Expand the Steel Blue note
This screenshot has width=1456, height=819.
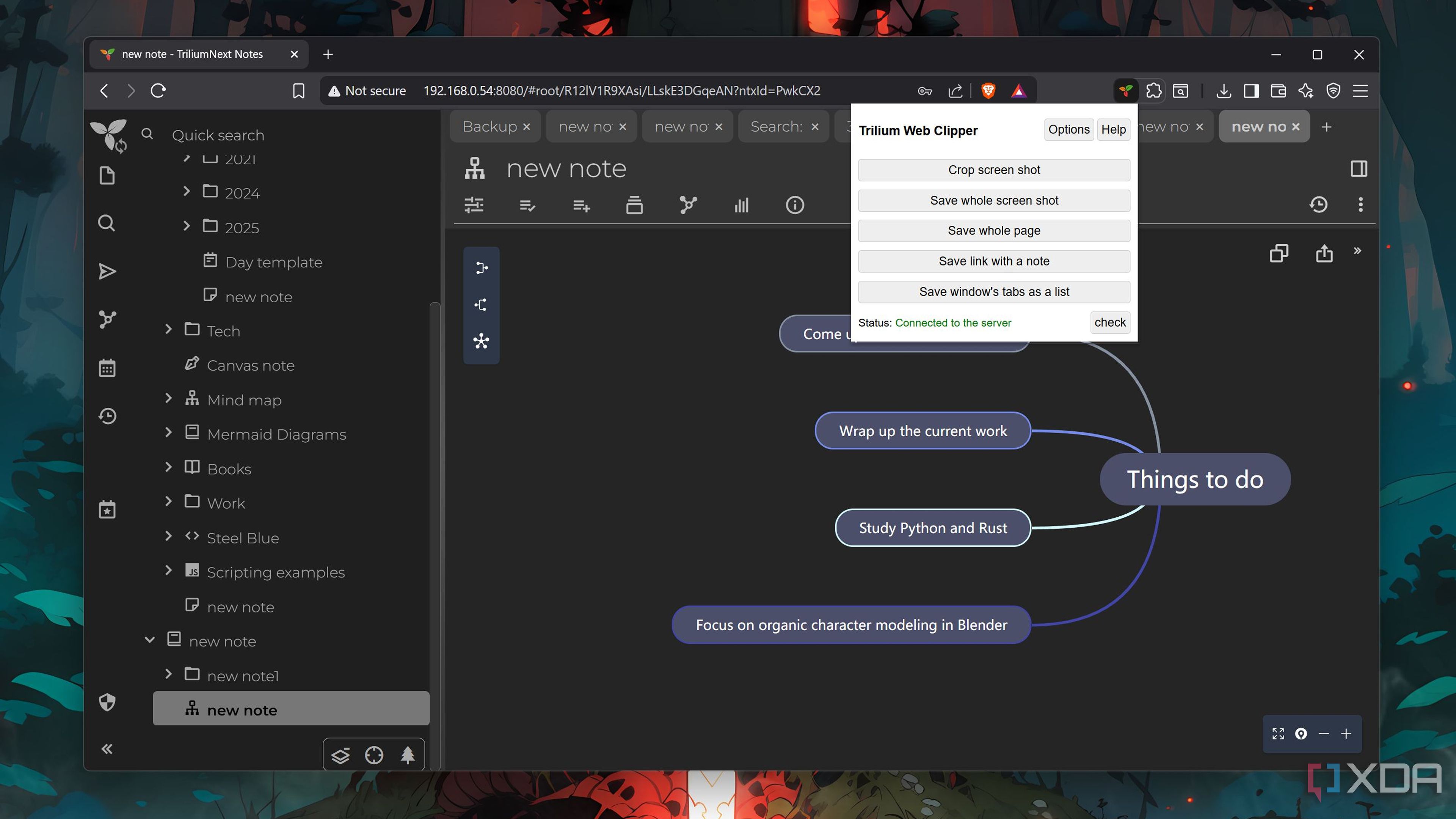click(168, 536)
